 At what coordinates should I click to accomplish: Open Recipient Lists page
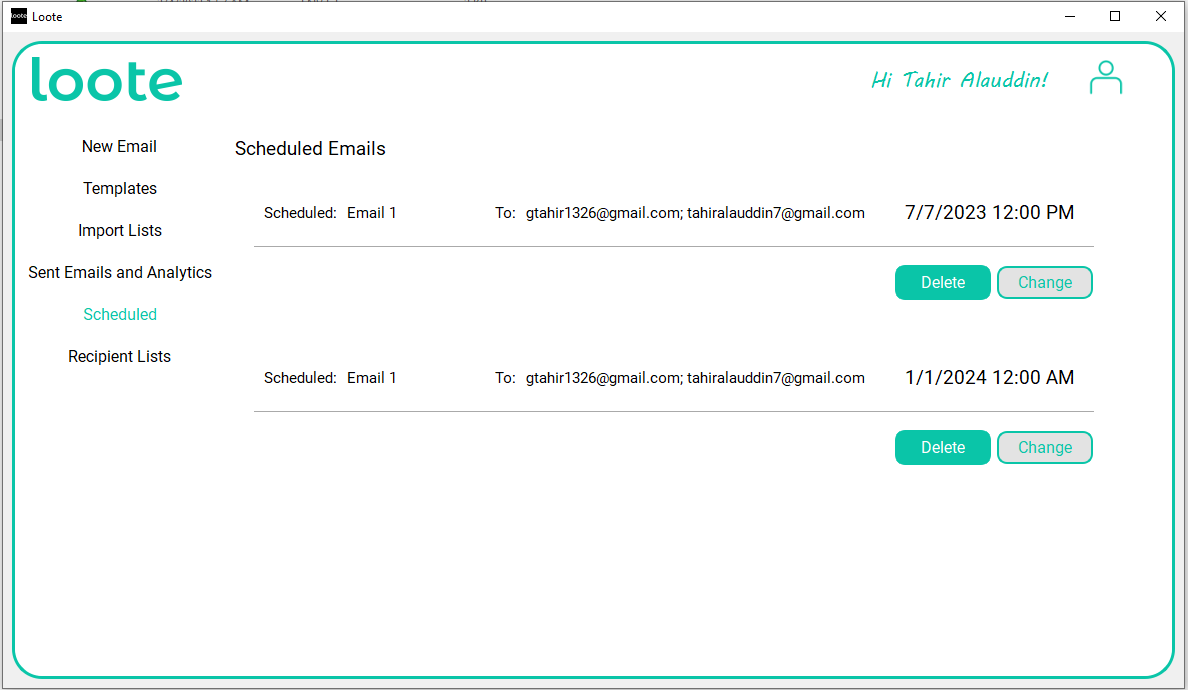click(x=119, y=357)
